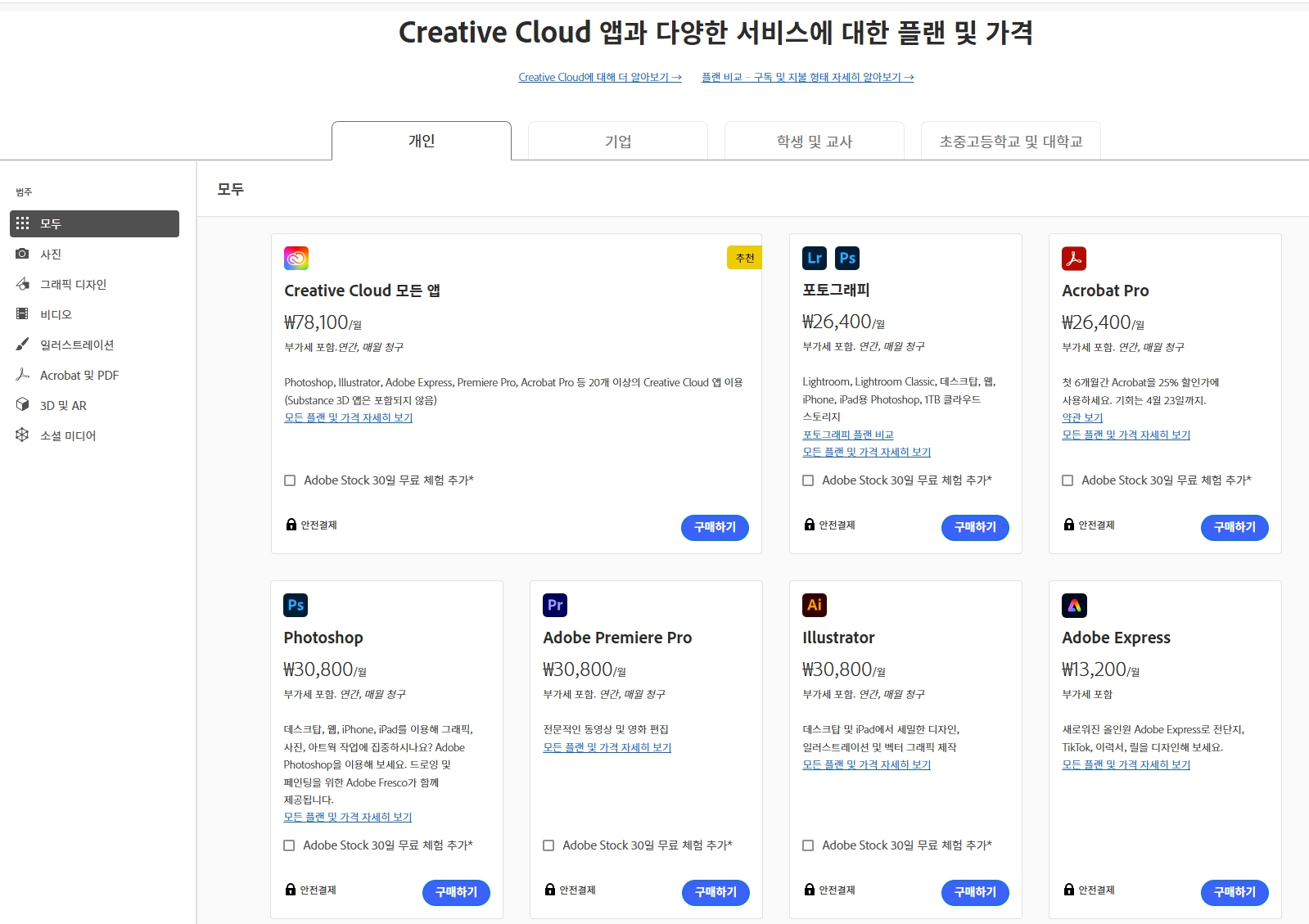
Task: Open 모든 플랜 및 가격 자세히 보기 under Adobe Premiere Pro
Action: (x=607, y=747)
